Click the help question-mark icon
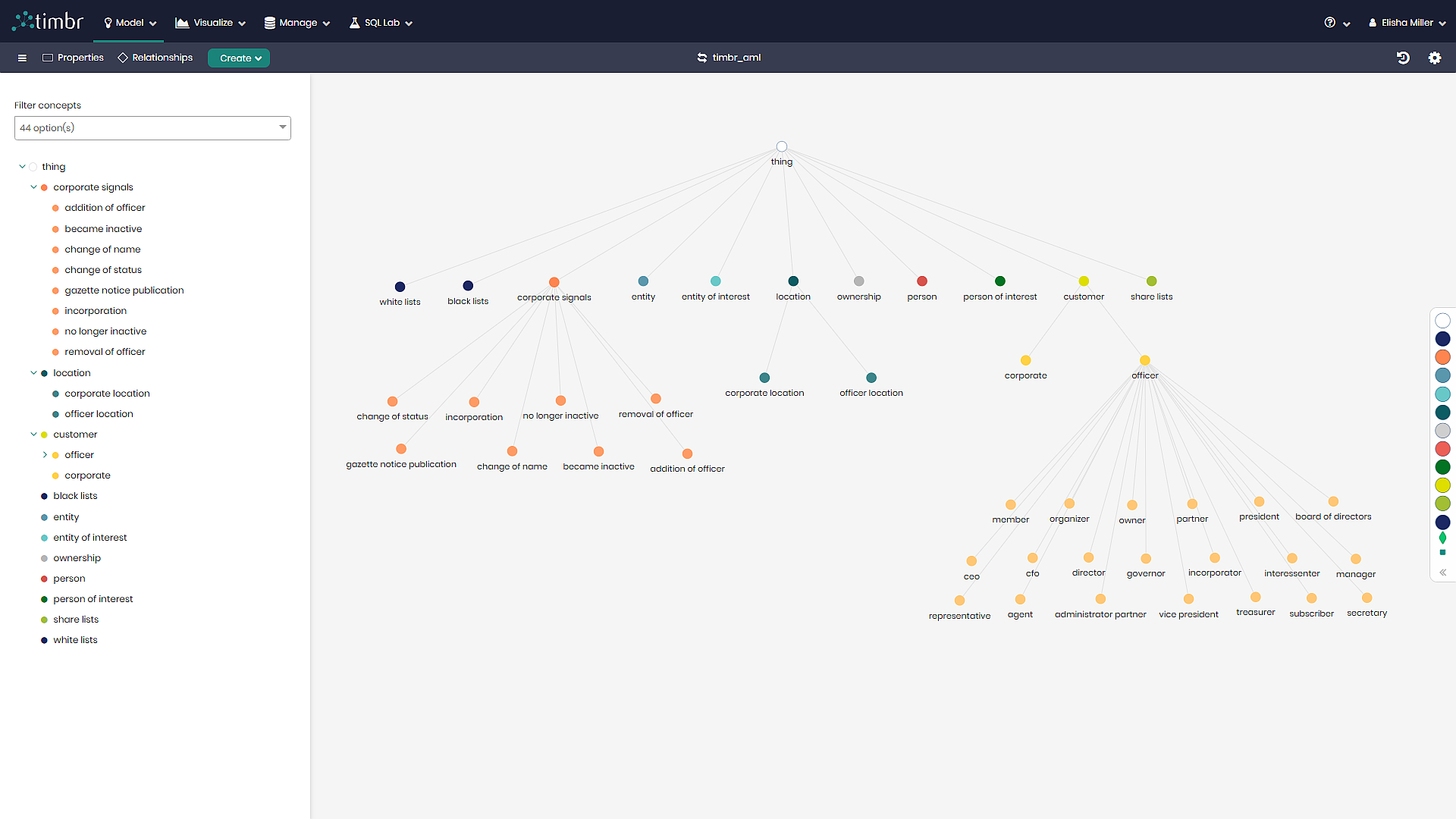1456x819 pixels. click(1329, 23)
